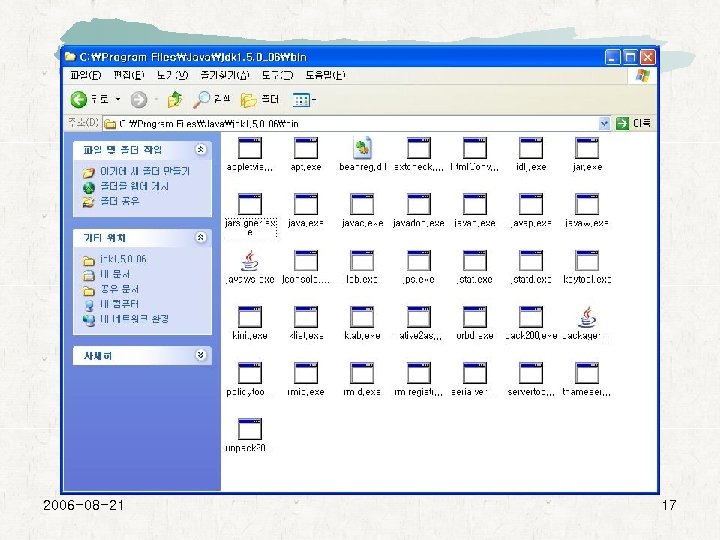Select the javadoc.exe file icon
Viewport: 720px width, 540px height.
(x=419, y=204)
